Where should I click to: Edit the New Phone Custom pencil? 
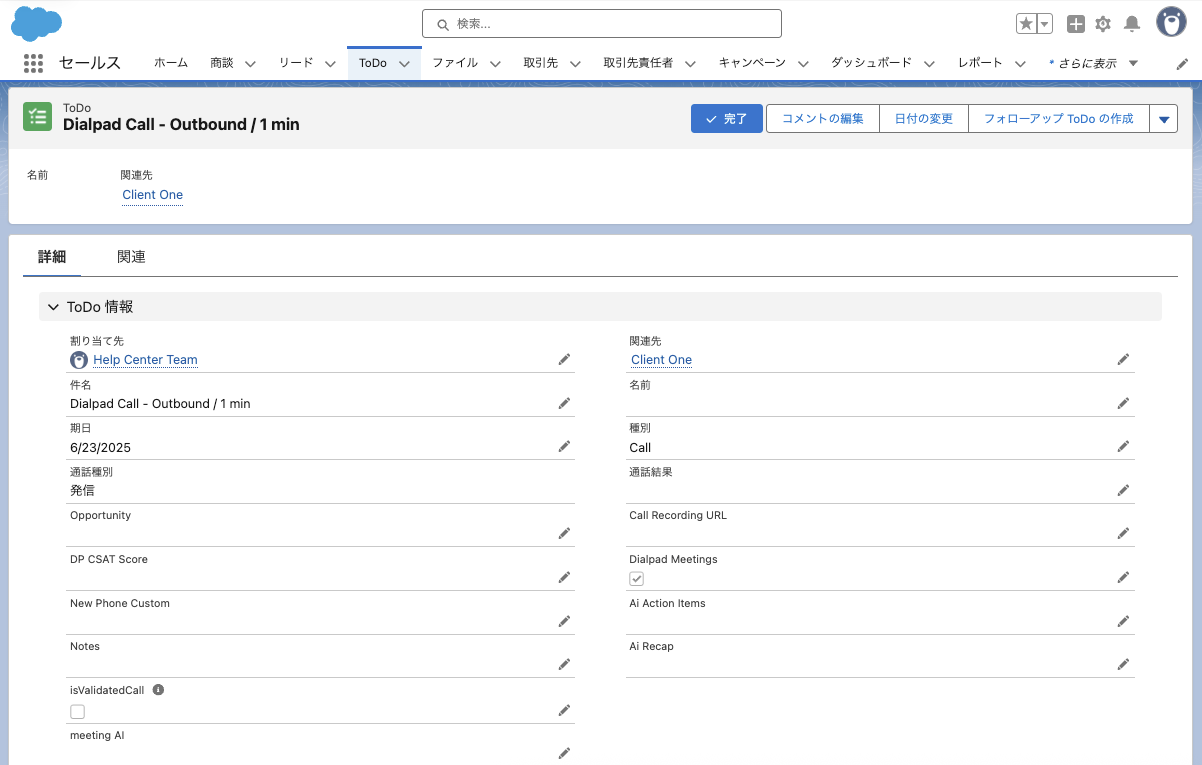[x=564, y=621]
